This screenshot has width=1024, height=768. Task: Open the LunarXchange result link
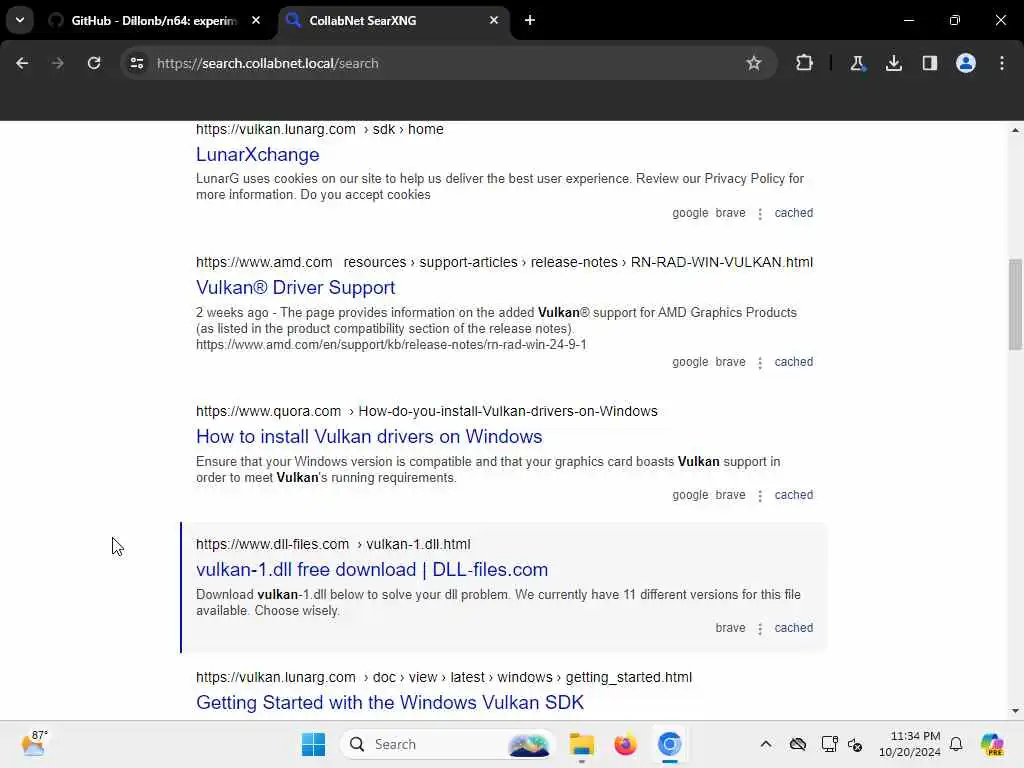click(258, 155)
